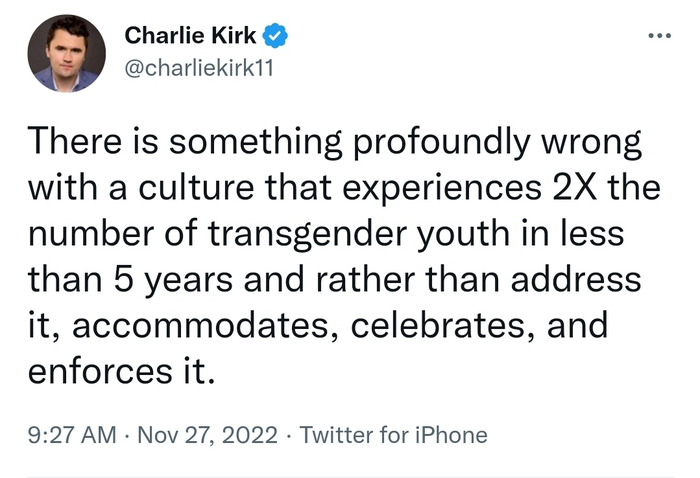Image resolution: width=700 pixels, height=478 pixels.
Task: Open the Twitter for iPhone source label
Action: tap(394, 435)
